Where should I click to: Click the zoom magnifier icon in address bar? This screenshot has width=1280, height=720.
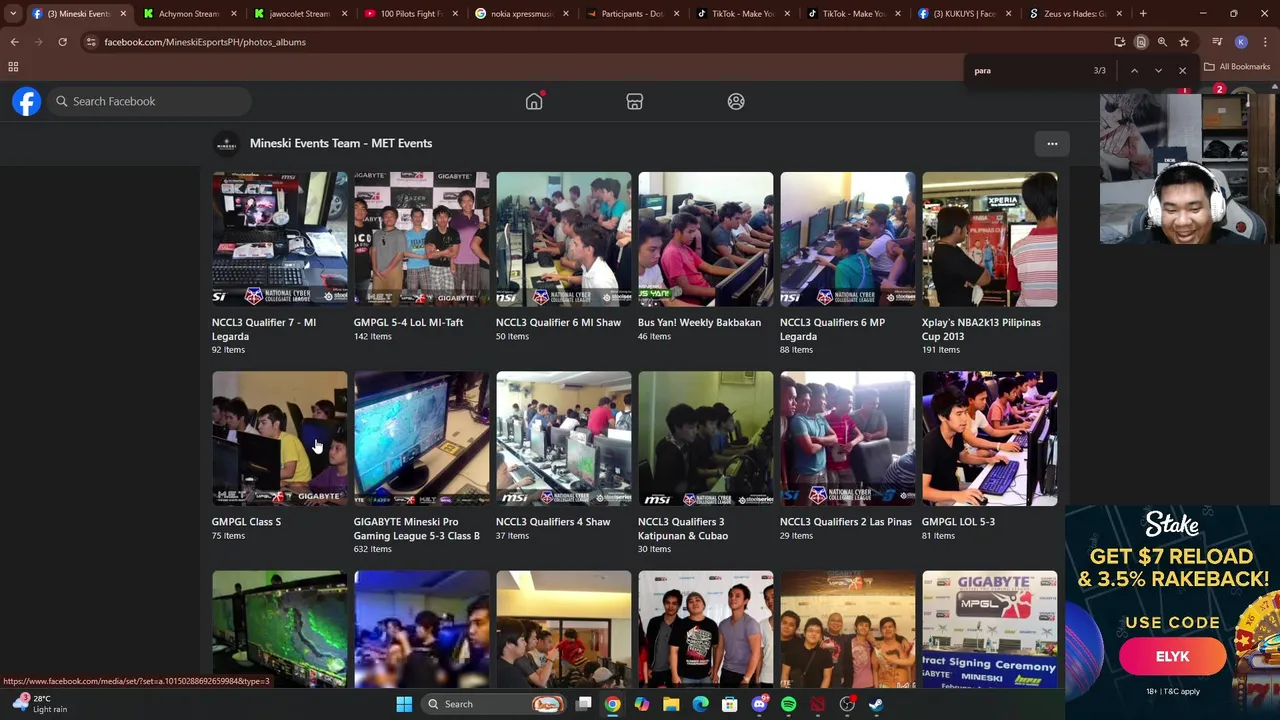[x=1162, y=42]
